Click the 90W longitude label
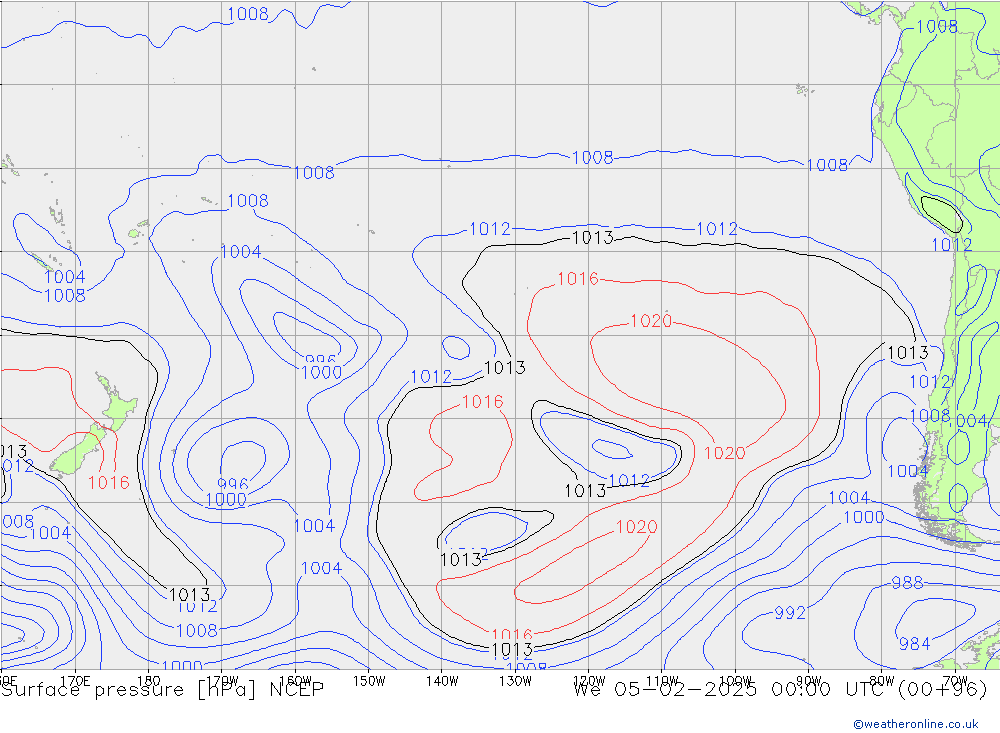The image size is (1000, 733). pos(809,681)
